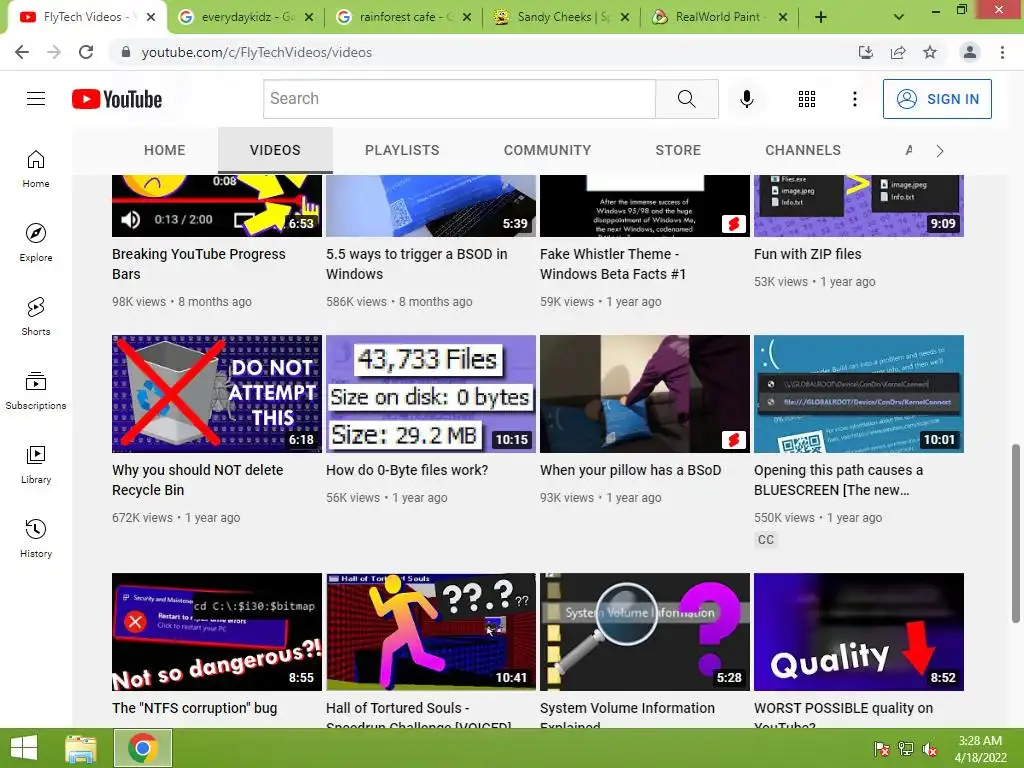Switch to the PLAYLISTS tab

(402, 150)
